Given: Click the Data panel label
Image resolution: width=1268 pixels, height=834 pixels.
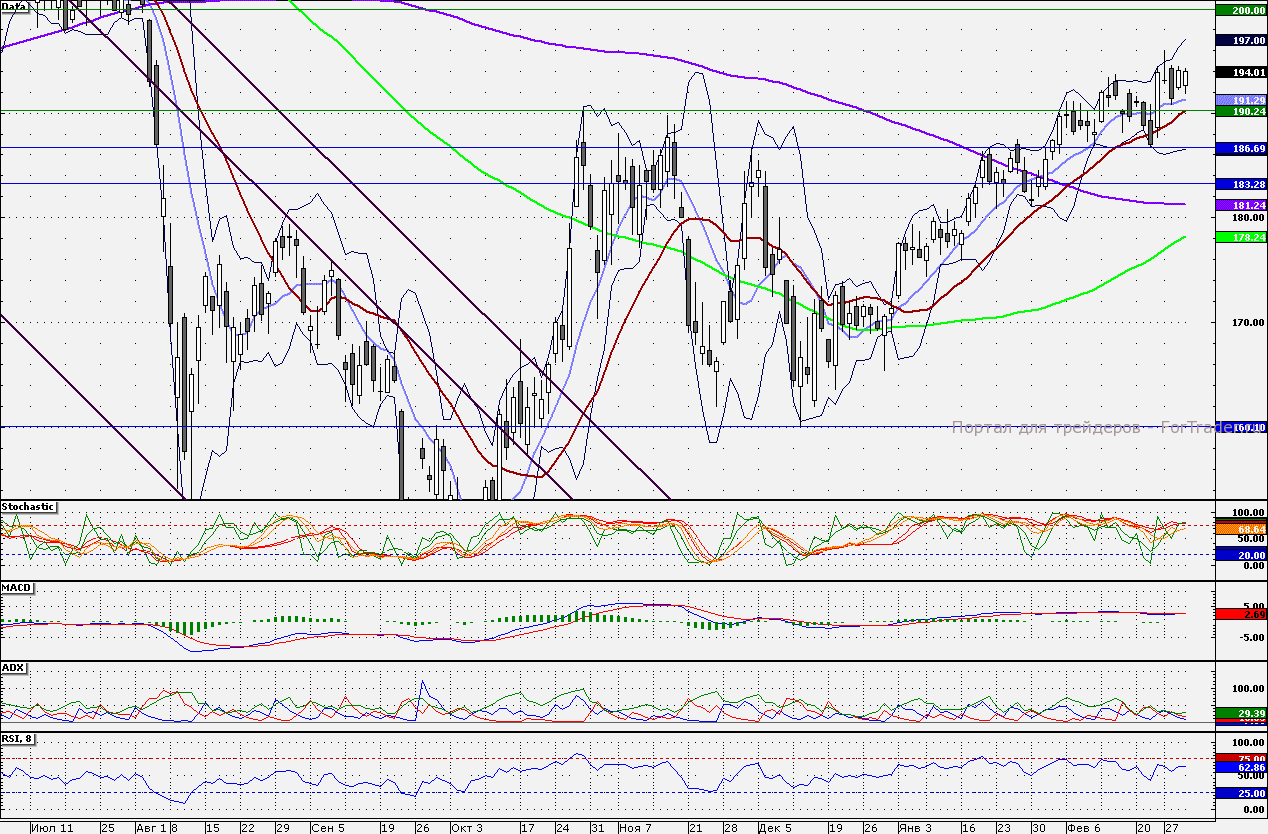Looking at the screenshot, I should (14, 6).
